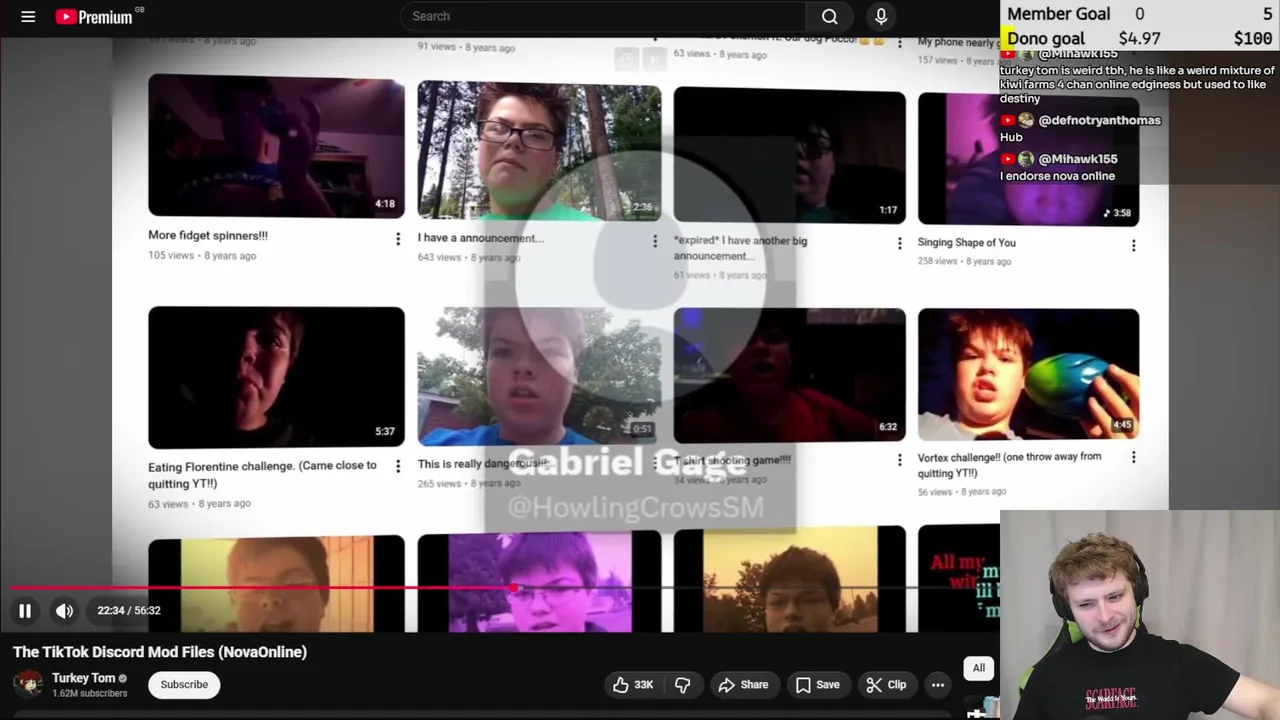Open options menu for T-shirt shooting game
The image size is (1280, 720).
(x=899, y=460)
